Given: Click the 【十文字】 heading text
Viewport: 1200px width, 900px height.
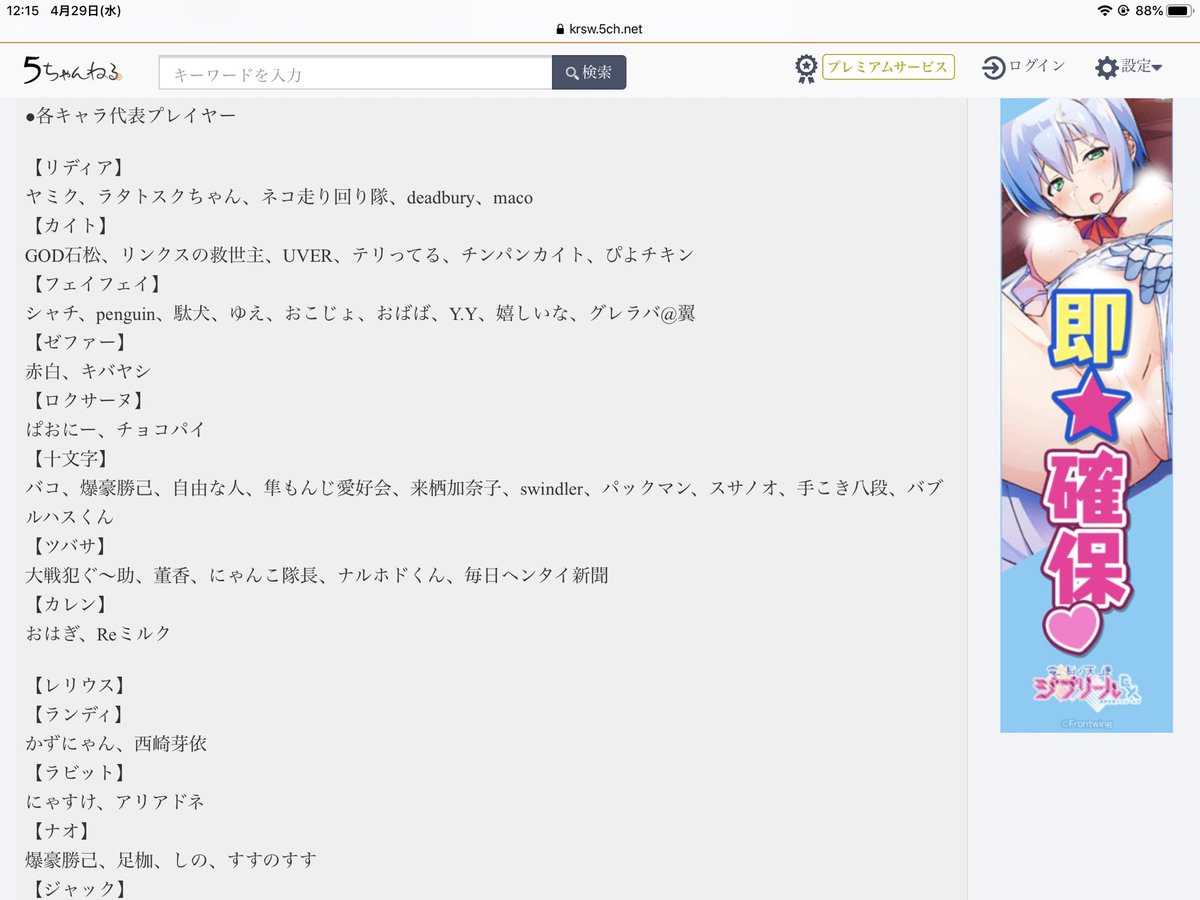Looking at the screenshot, I should [x=68, y=459].
